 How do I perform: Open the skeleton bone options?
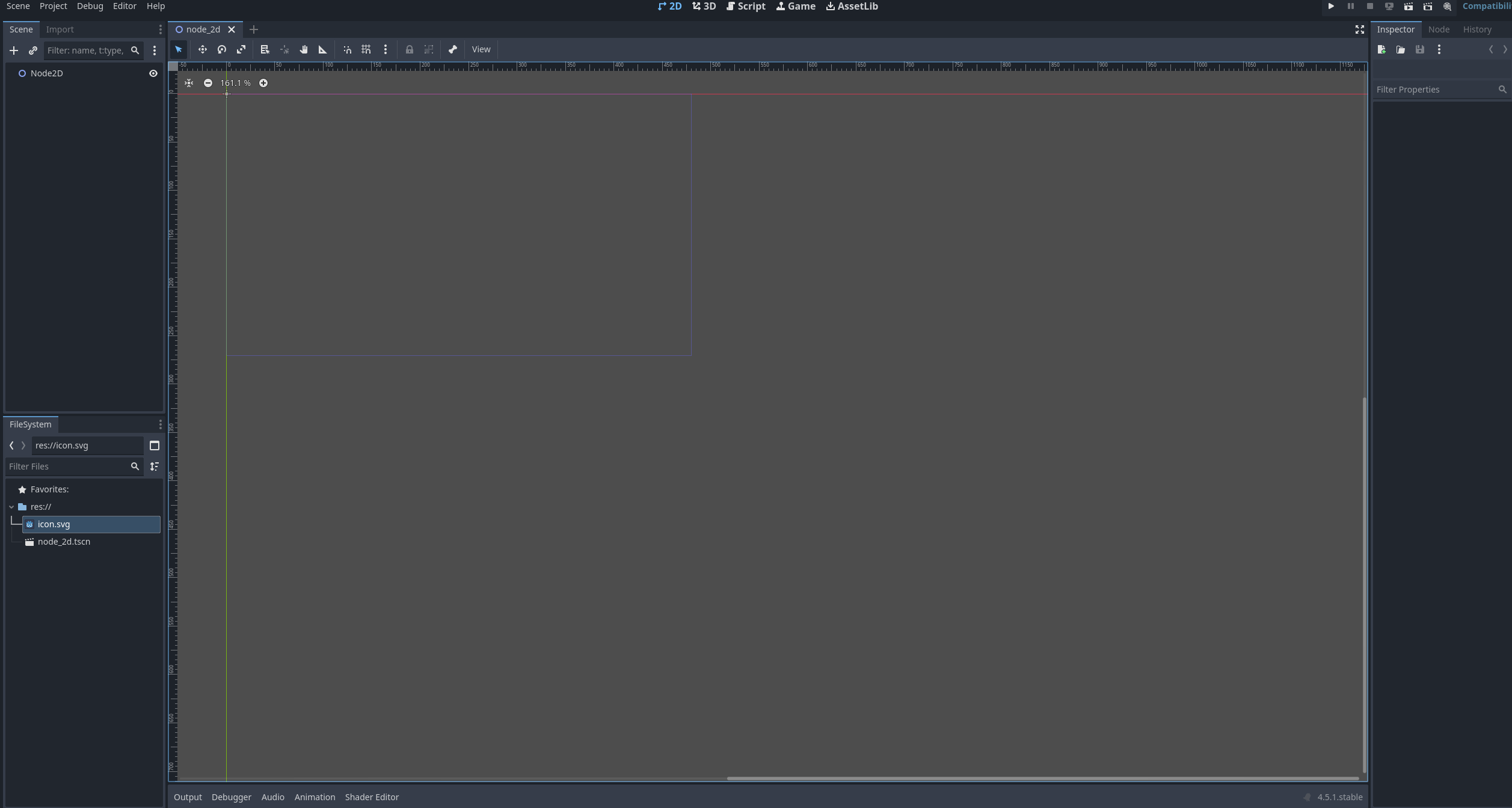point(453,49)
